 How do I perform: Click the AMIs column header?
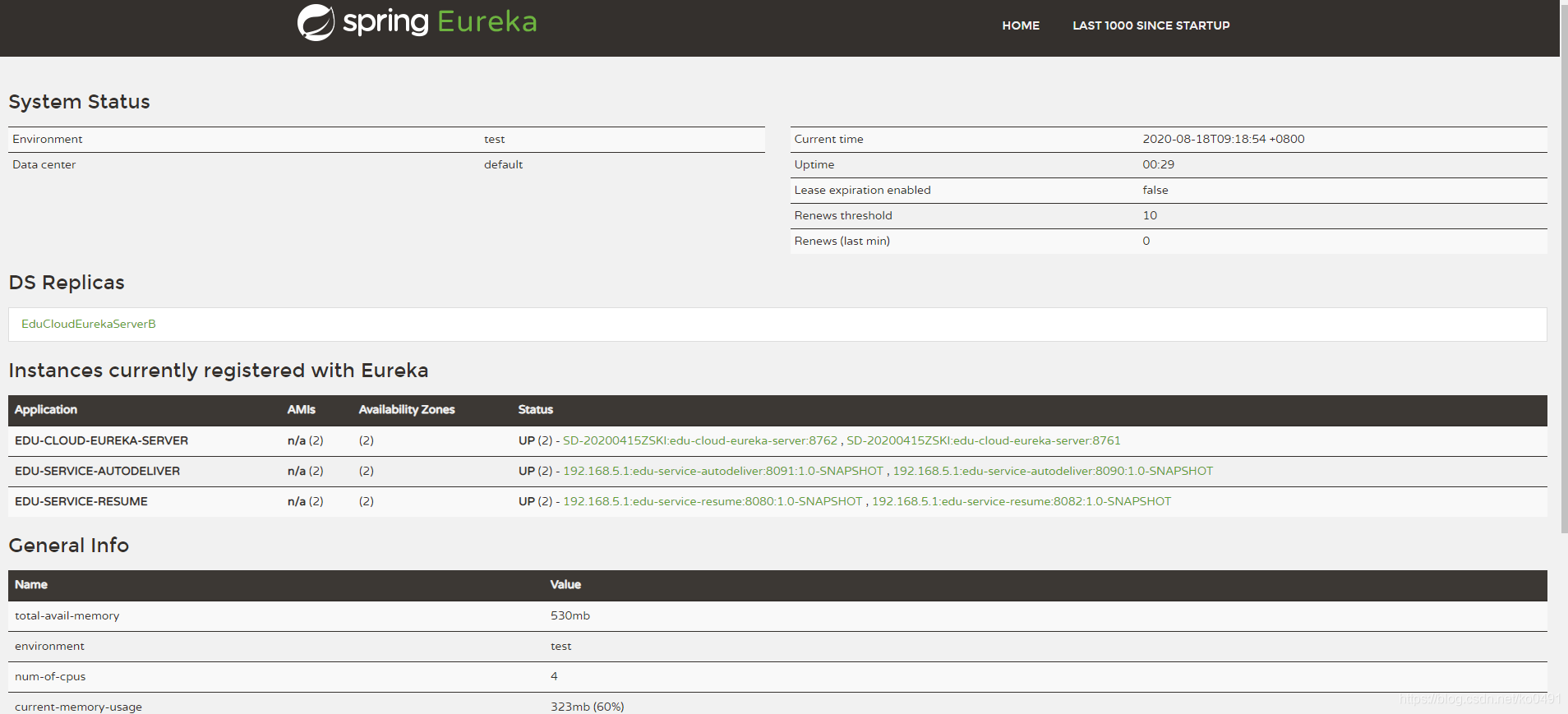pyautogui.click(x=302, y=409)
